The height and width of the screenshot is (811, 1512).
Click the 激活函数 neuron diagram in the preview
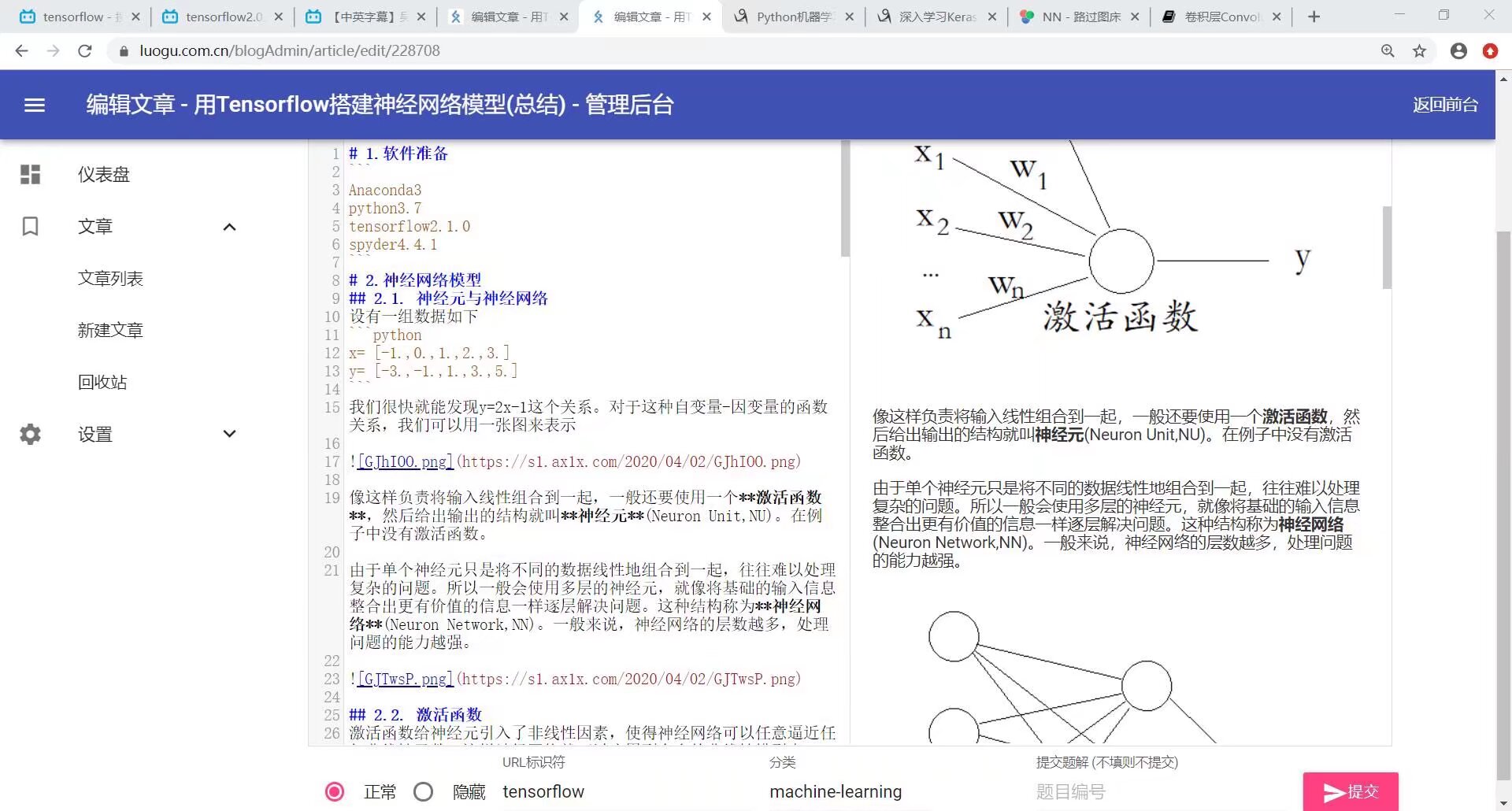click(1114, 241)
